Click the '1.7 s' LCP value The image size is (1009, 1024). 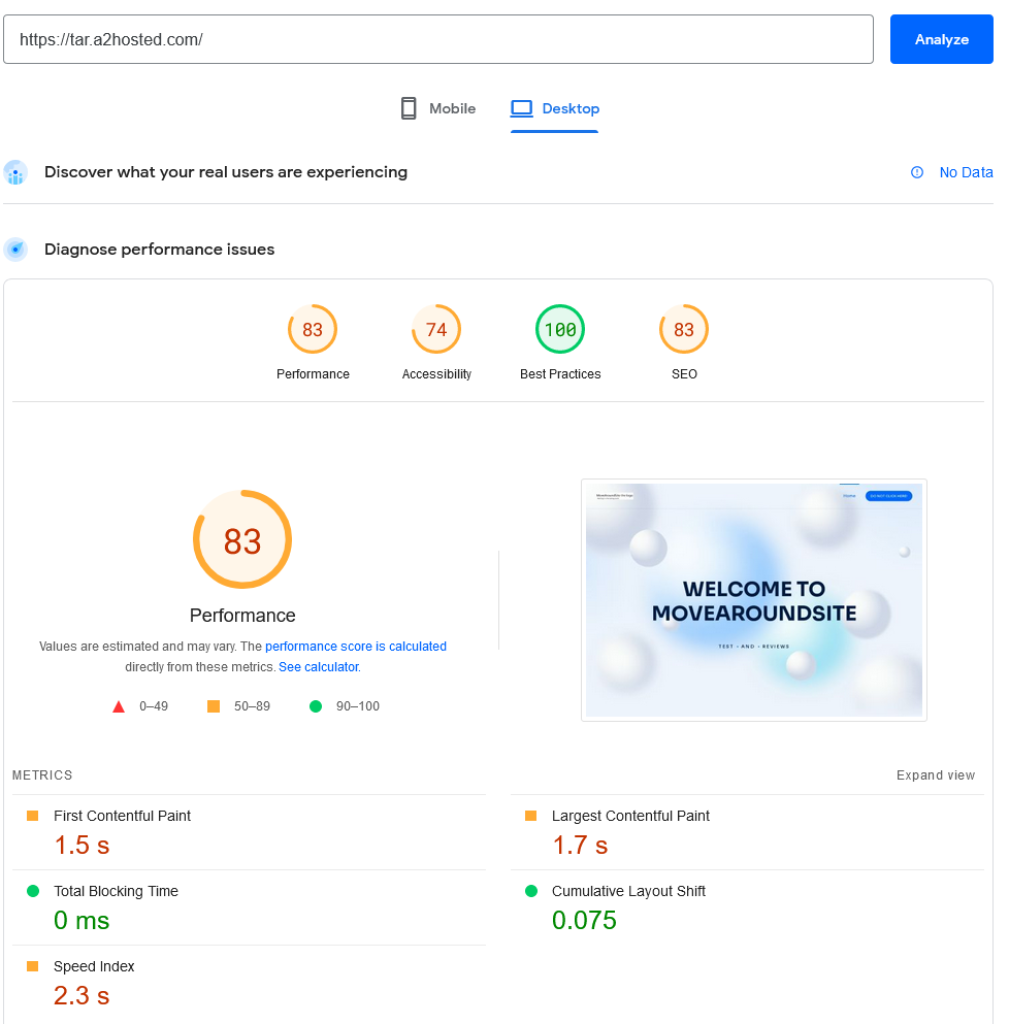580,845
